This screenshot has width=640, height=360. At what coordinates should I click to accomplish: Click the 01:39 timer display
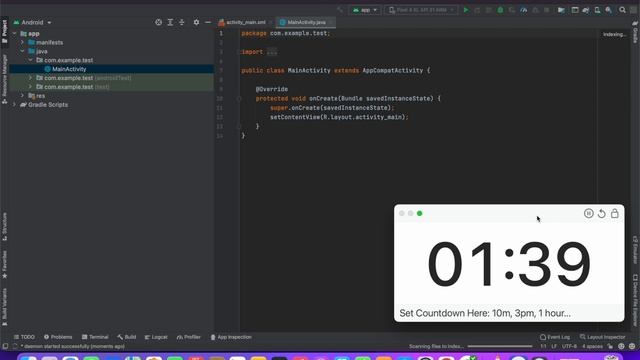[509, 264]
